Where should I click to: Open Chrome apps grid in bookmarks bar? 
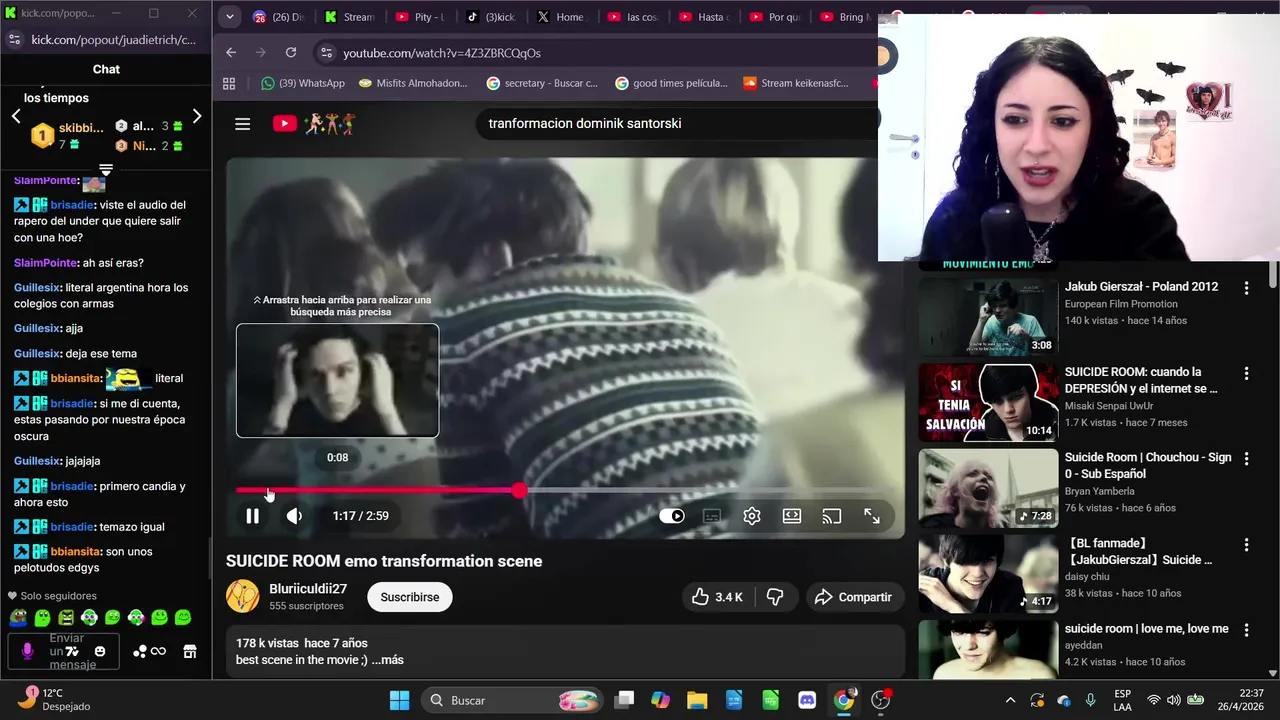click(x=229, y=84)
